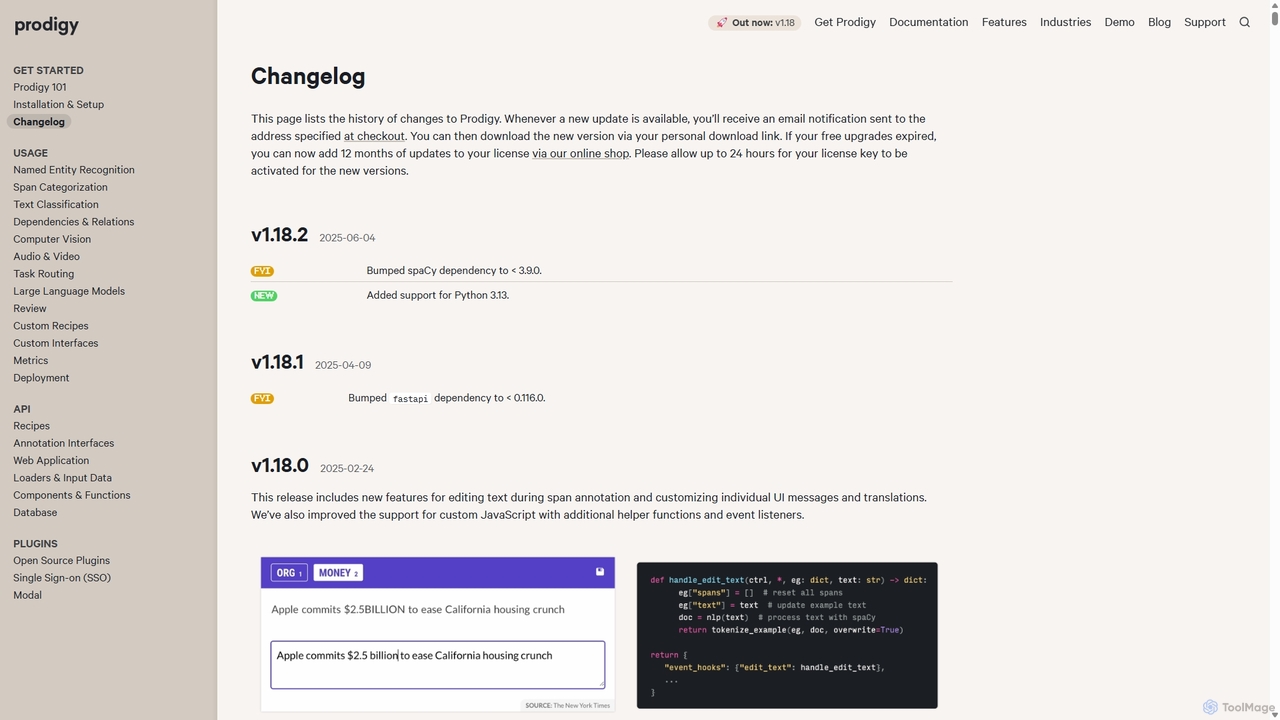Image resolution: width=1280 pixels, height=720 pixels.
Task: Click the Out now v1.18 badge
Action: click(x=754, y=22)
